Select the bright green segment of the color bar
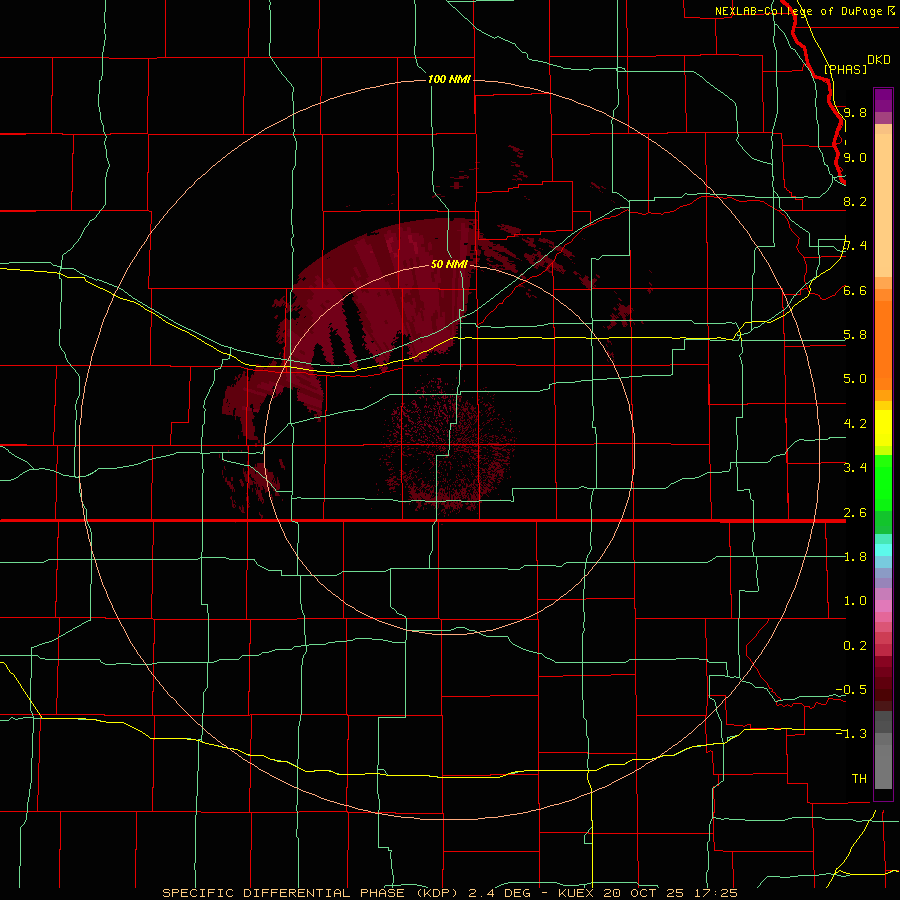Screen dimensions: 900x900 coord(883,483)
